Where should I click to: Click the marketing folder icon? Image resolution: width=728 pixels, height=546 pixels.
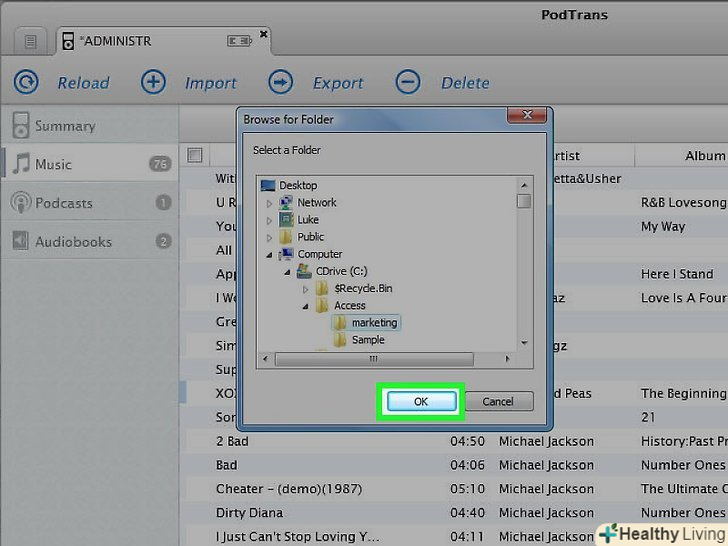pos(340,322)
